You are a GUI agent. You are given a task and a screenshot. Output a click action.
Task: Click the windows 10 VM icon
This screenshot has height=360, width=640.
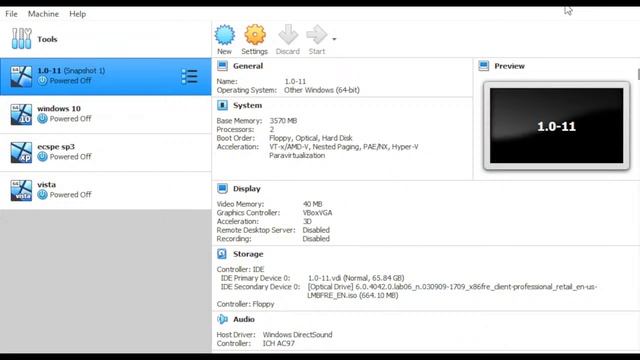[x=21, y=114]
